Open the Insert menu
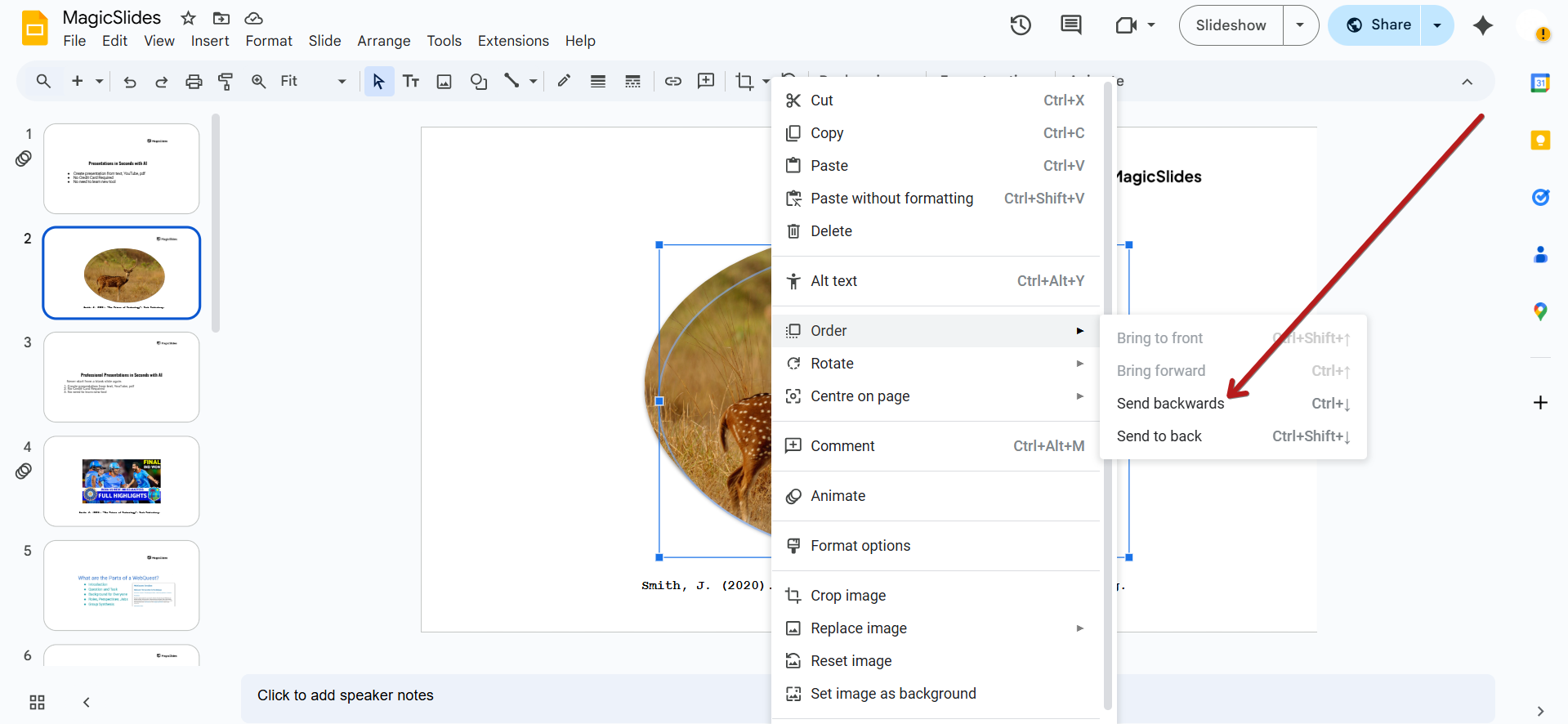 [x=210, y=41]
